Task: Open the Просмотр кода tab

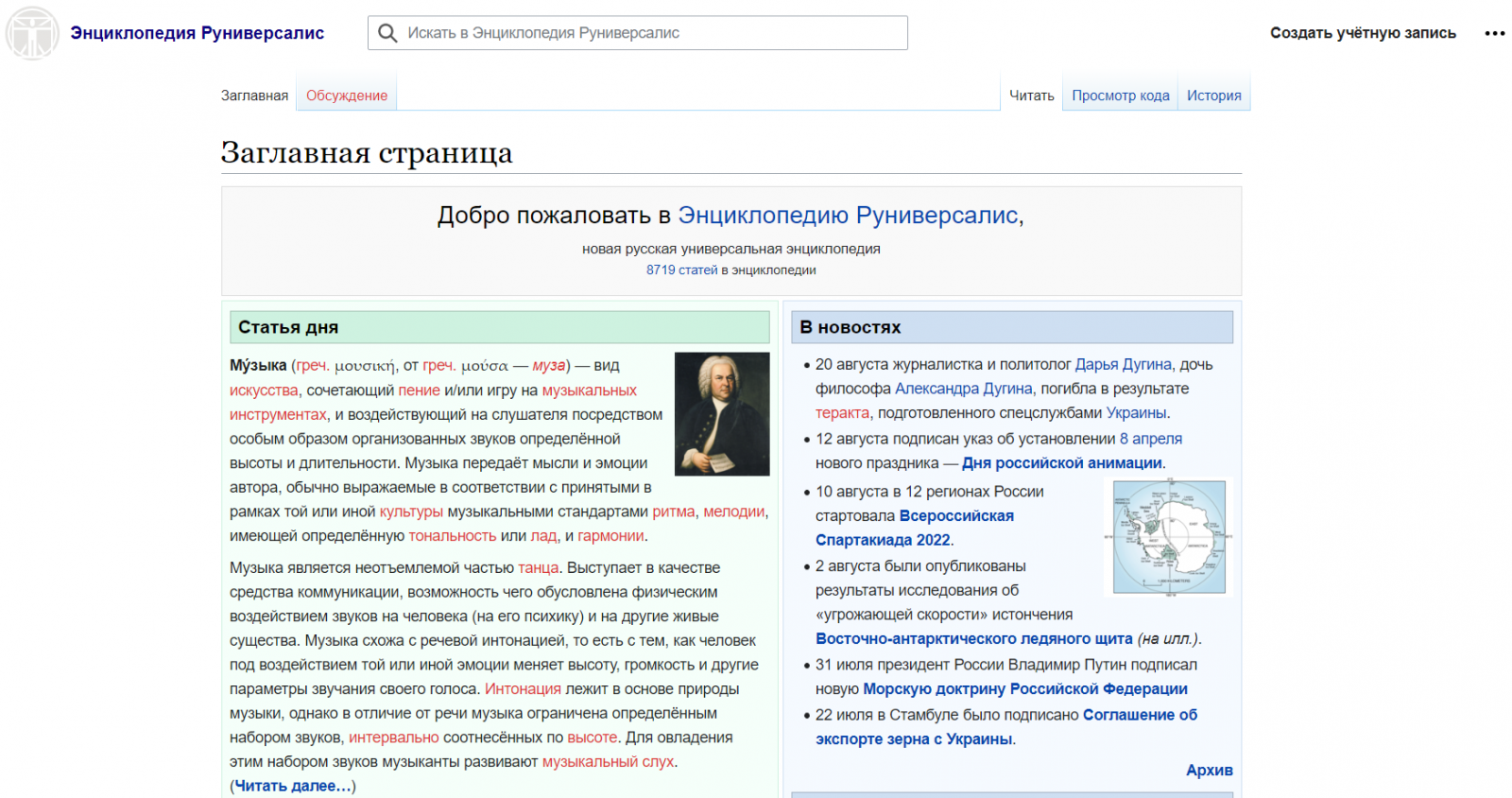Action: tap(1121, 95)
